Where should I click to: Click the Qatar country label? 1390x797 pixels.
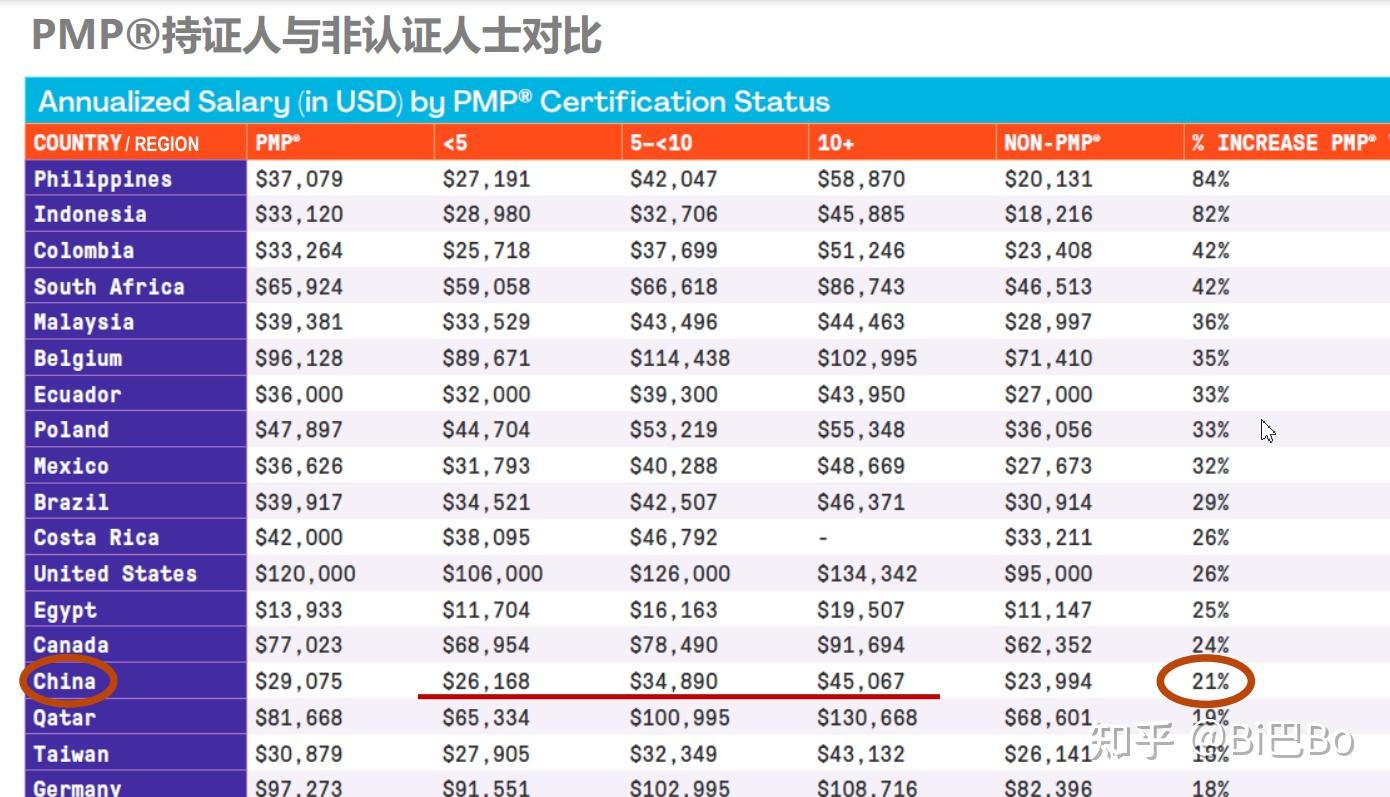point(65,716)
